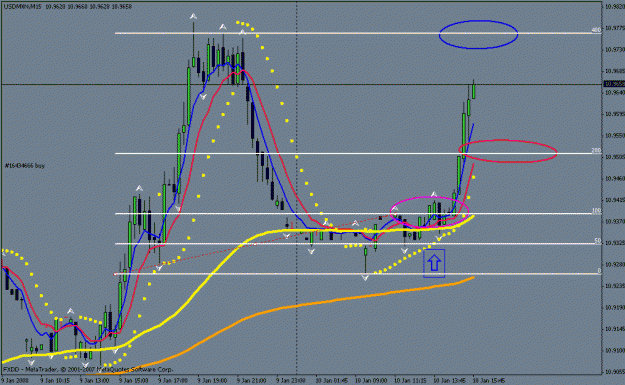The height and width of the screenshot is (385, 625).
Task: Click the '10 Jan 09:00' time axis label
Action: (x=371, y=381)
